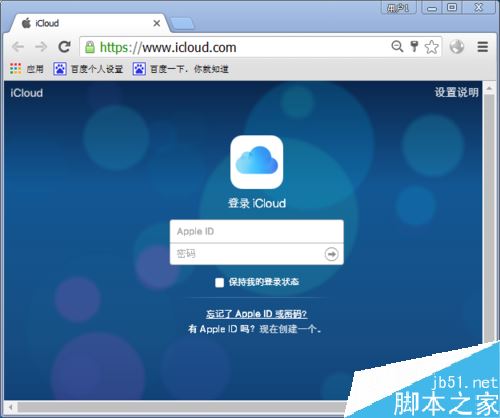Open saved passwords key icon
The image size is (500, 418).
(x=414, y=46)
